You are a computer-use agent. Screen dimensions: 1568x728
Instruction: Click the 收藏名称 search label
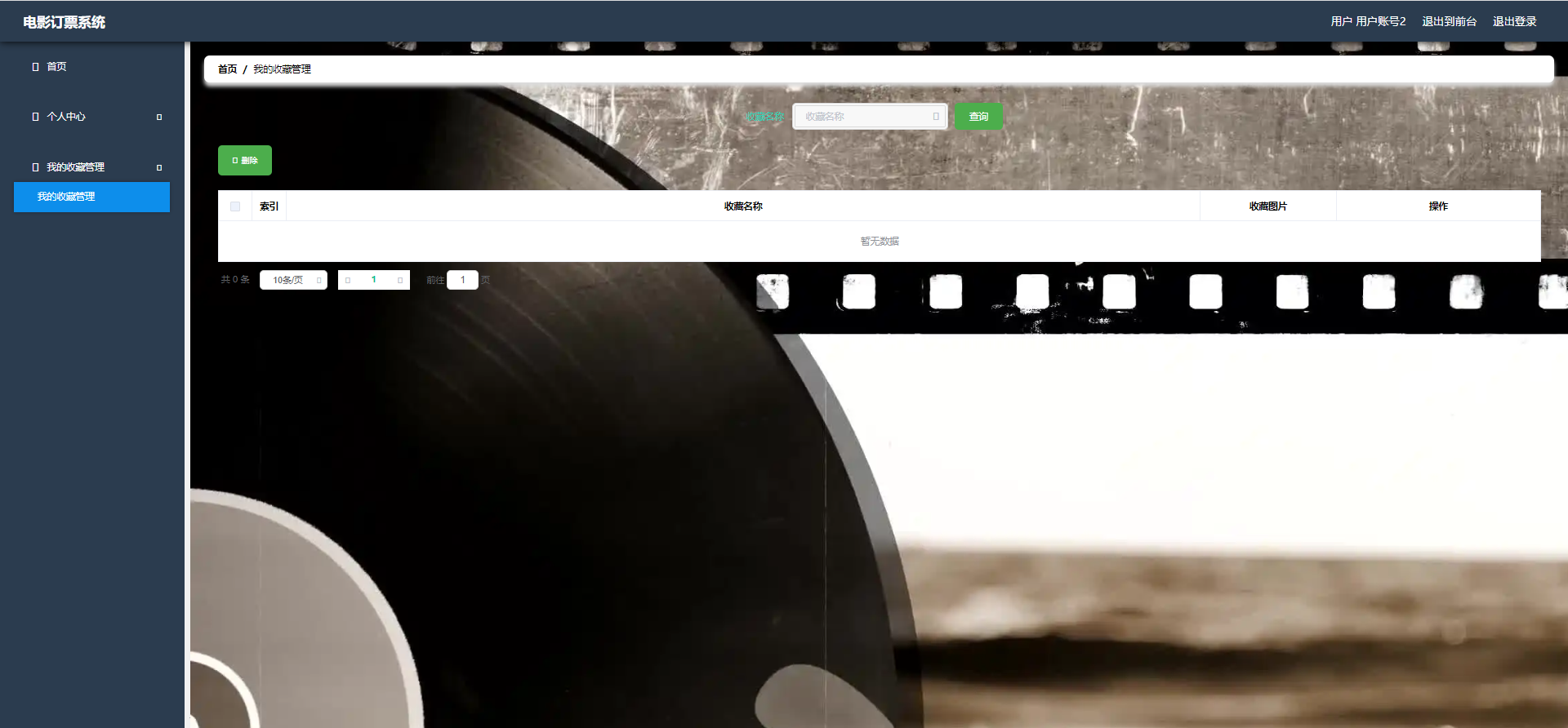[x=764, y=117]
